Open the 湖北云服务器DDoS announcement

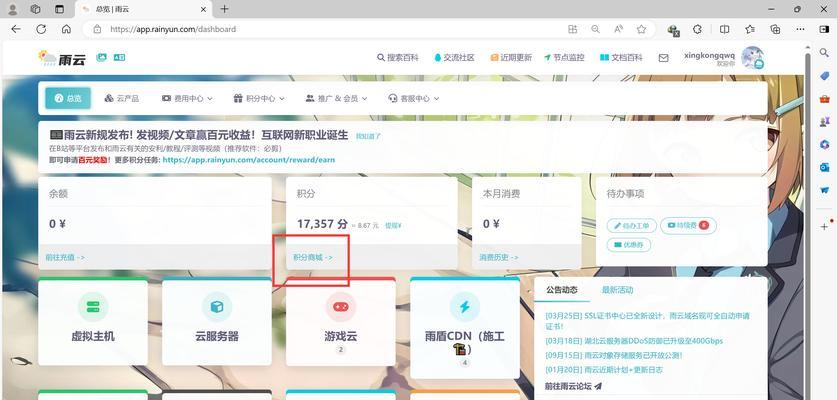click(634, 341)
